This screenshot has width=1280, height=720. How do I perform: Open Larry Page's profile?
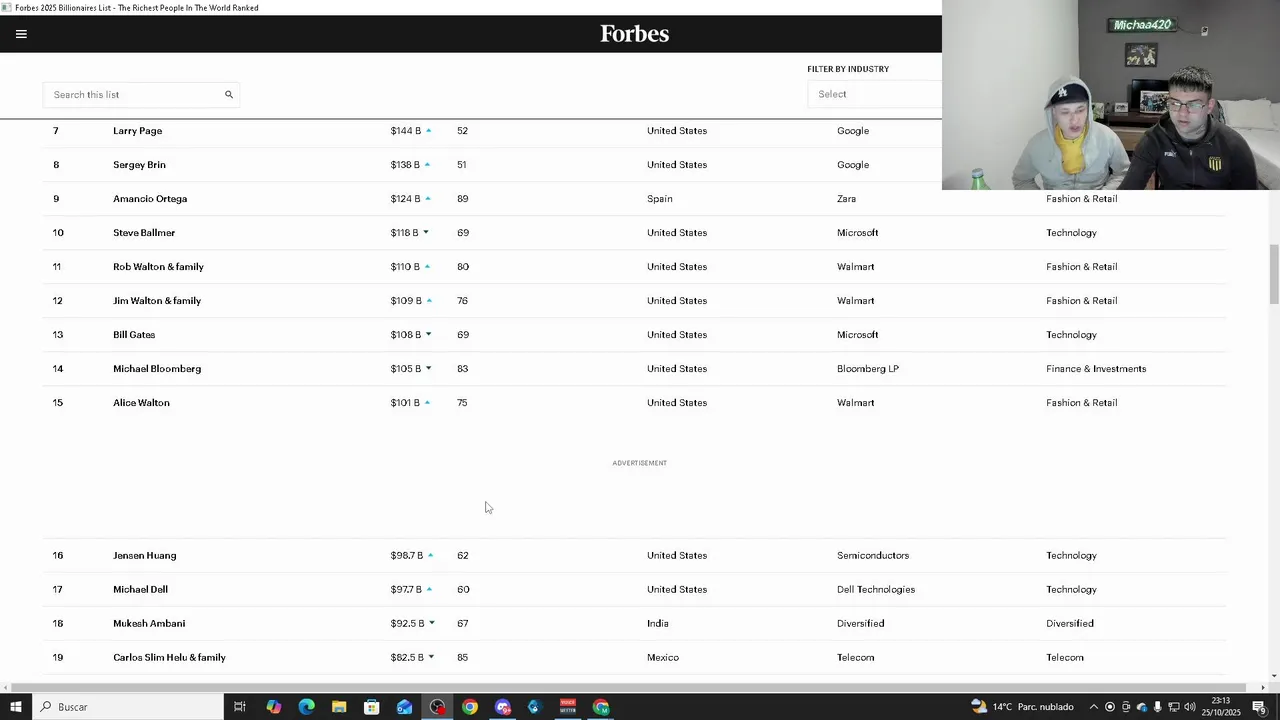[137, 131]
